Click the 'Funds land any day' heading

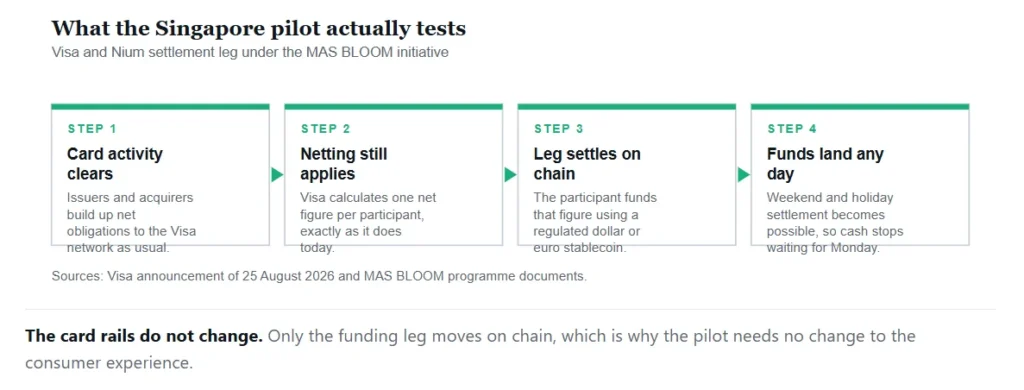[825, 164]
